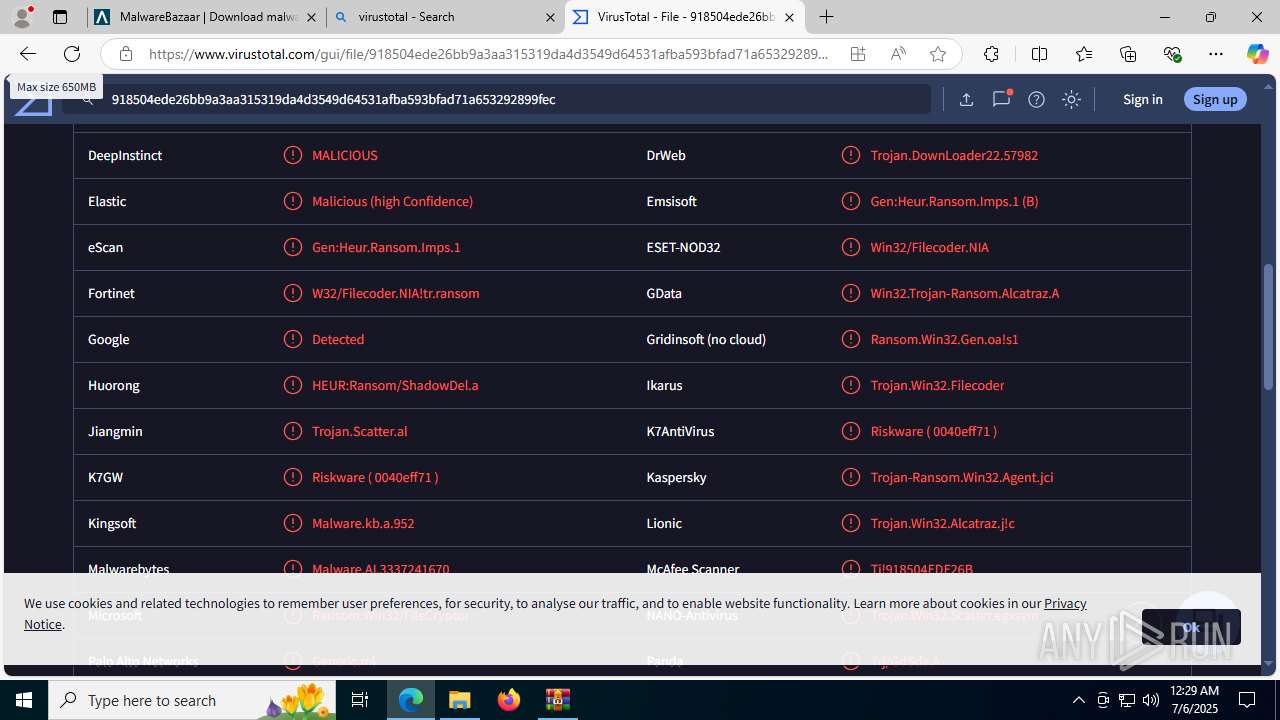Click the VirusTotal upload file icon

coord(966,99)
